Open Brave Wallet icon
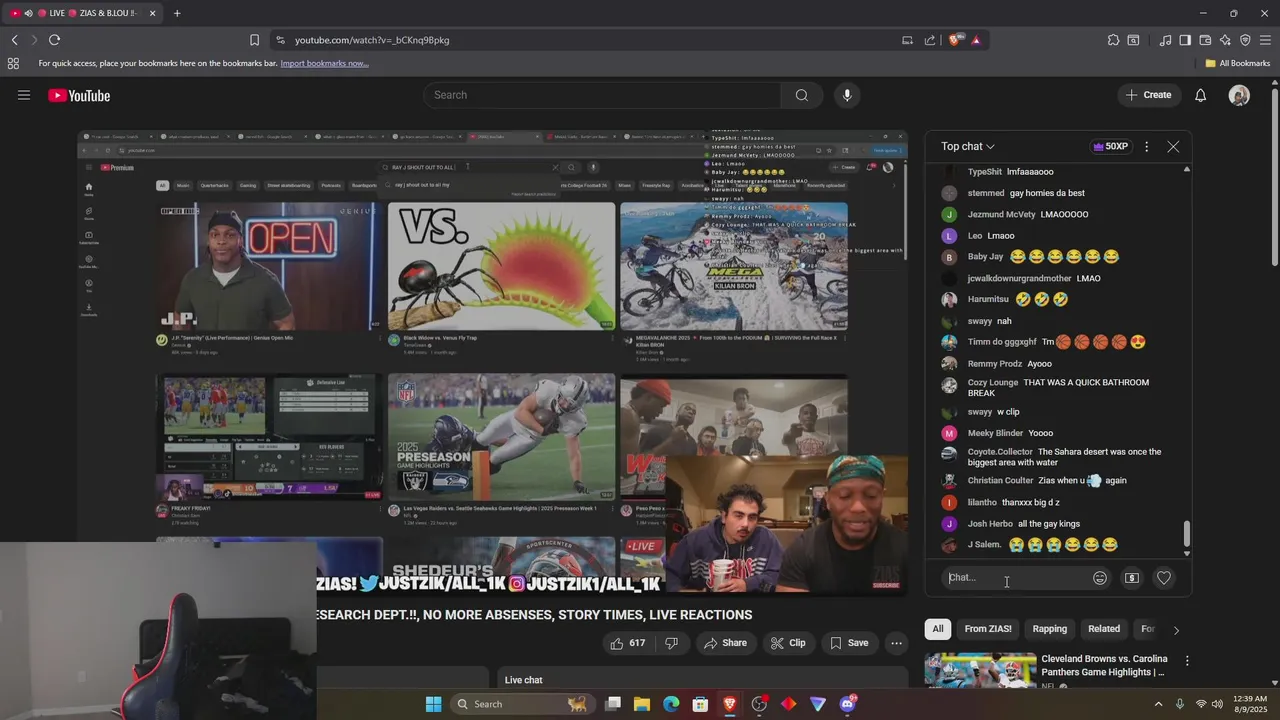This screenshot has height=720, width=1280. click(1205, 40)
